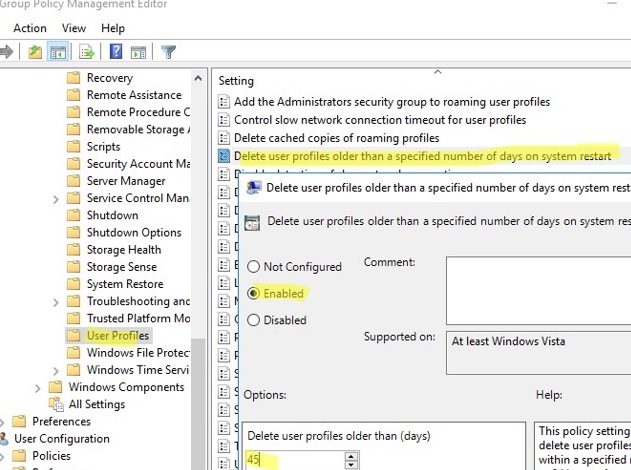
Task: Expand the Windows Components tree node
Action: [38, 387]
